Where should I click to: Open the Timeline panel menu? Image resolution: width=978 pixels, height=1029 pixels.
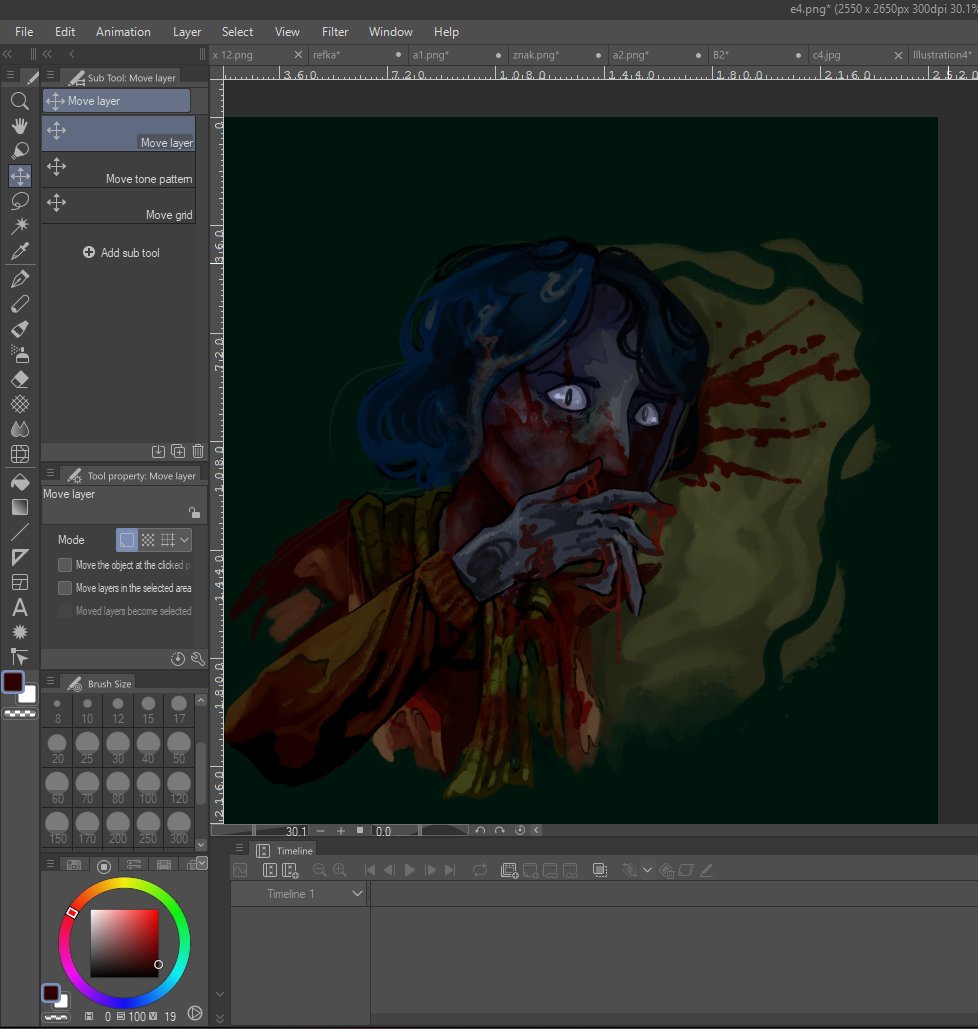click(x=239, y=848)
